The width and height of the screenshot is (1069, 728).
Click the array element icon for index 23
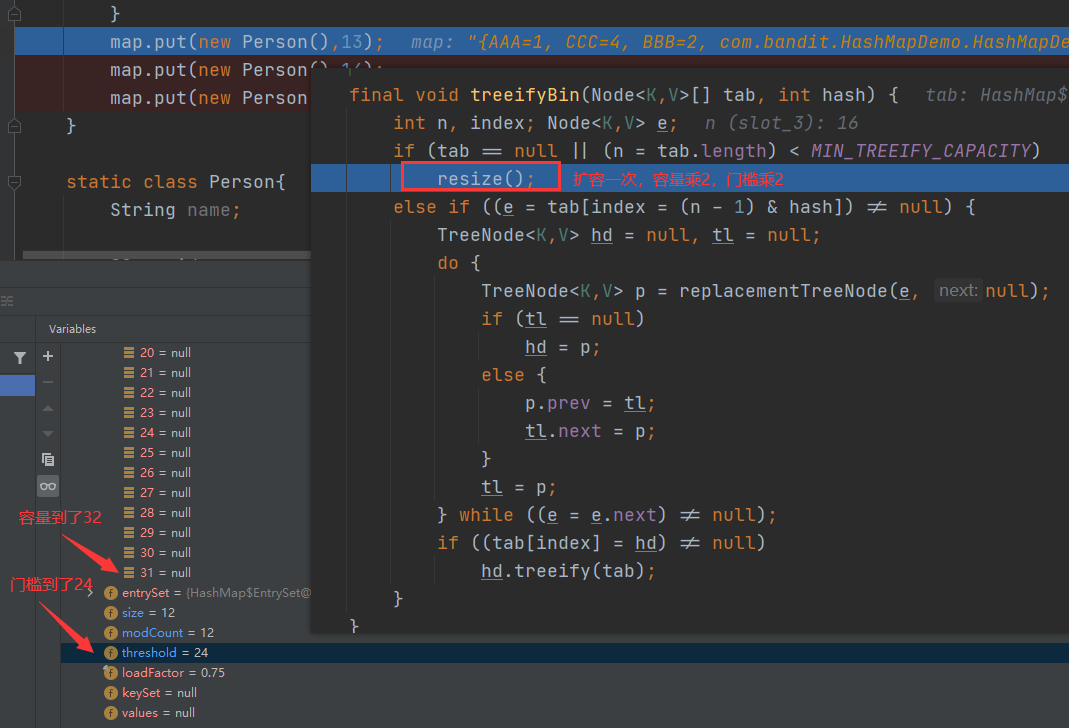129,412
